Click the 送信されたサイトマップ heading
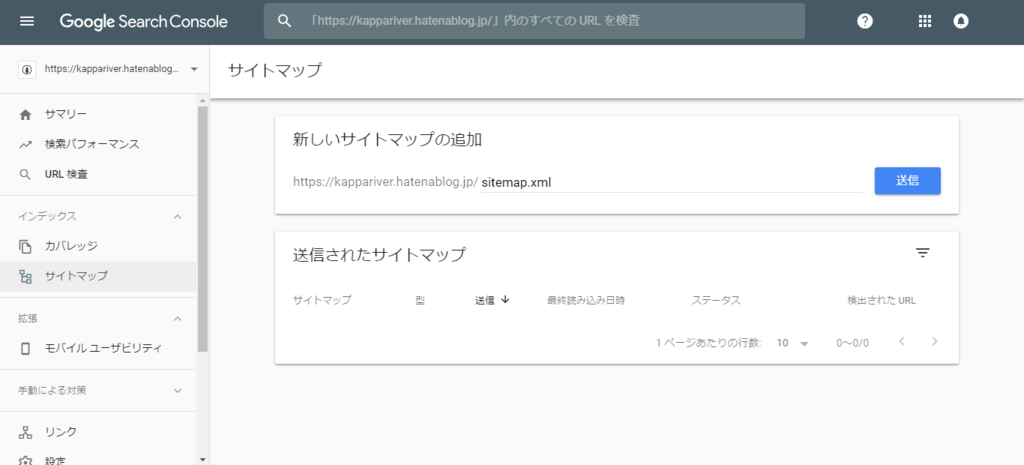Image resolution: width=1024 pixels, height=465 pixels. 379,255
